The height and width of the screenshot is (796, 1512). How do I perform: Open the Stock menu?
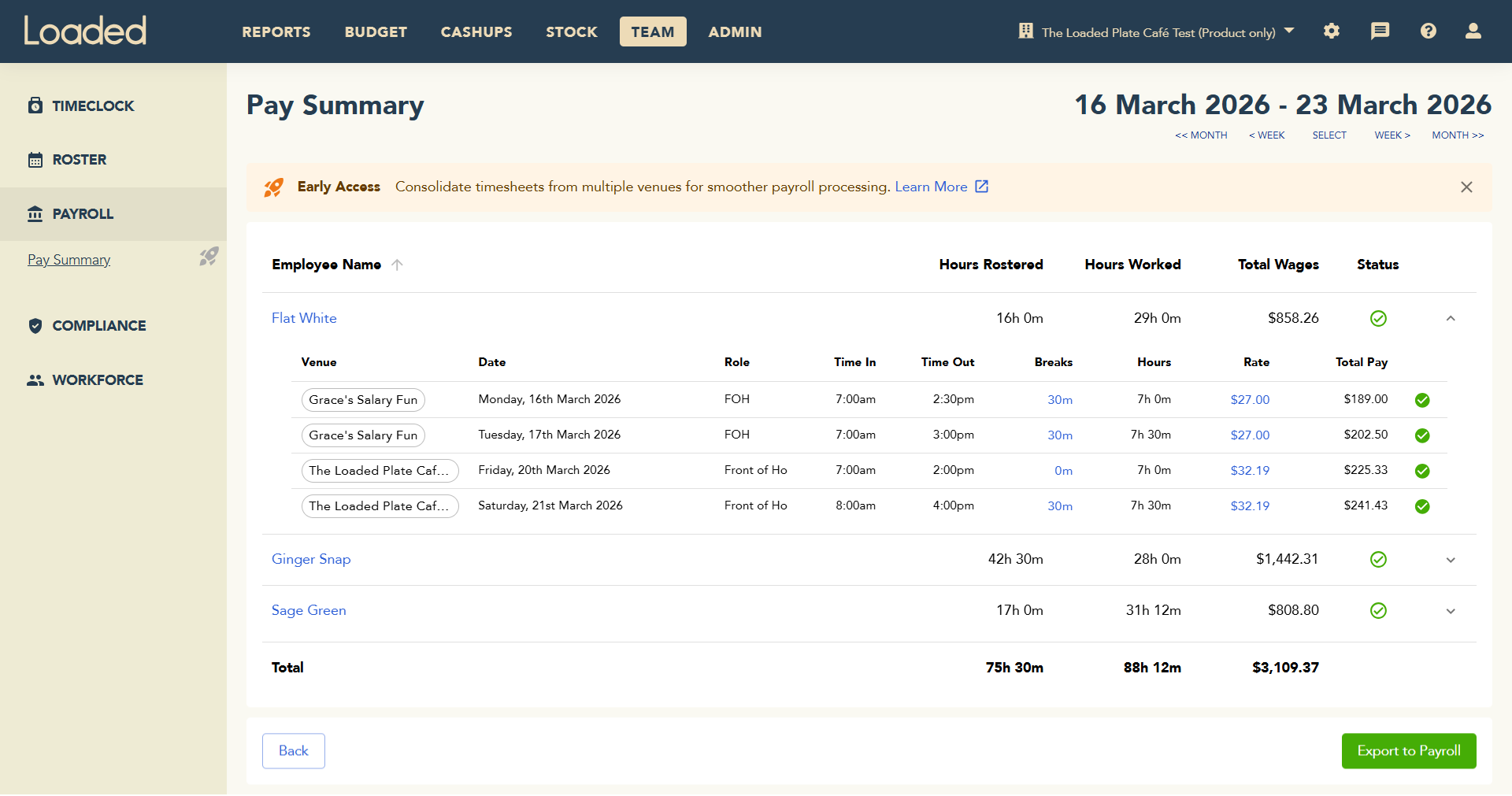[572, 31]
